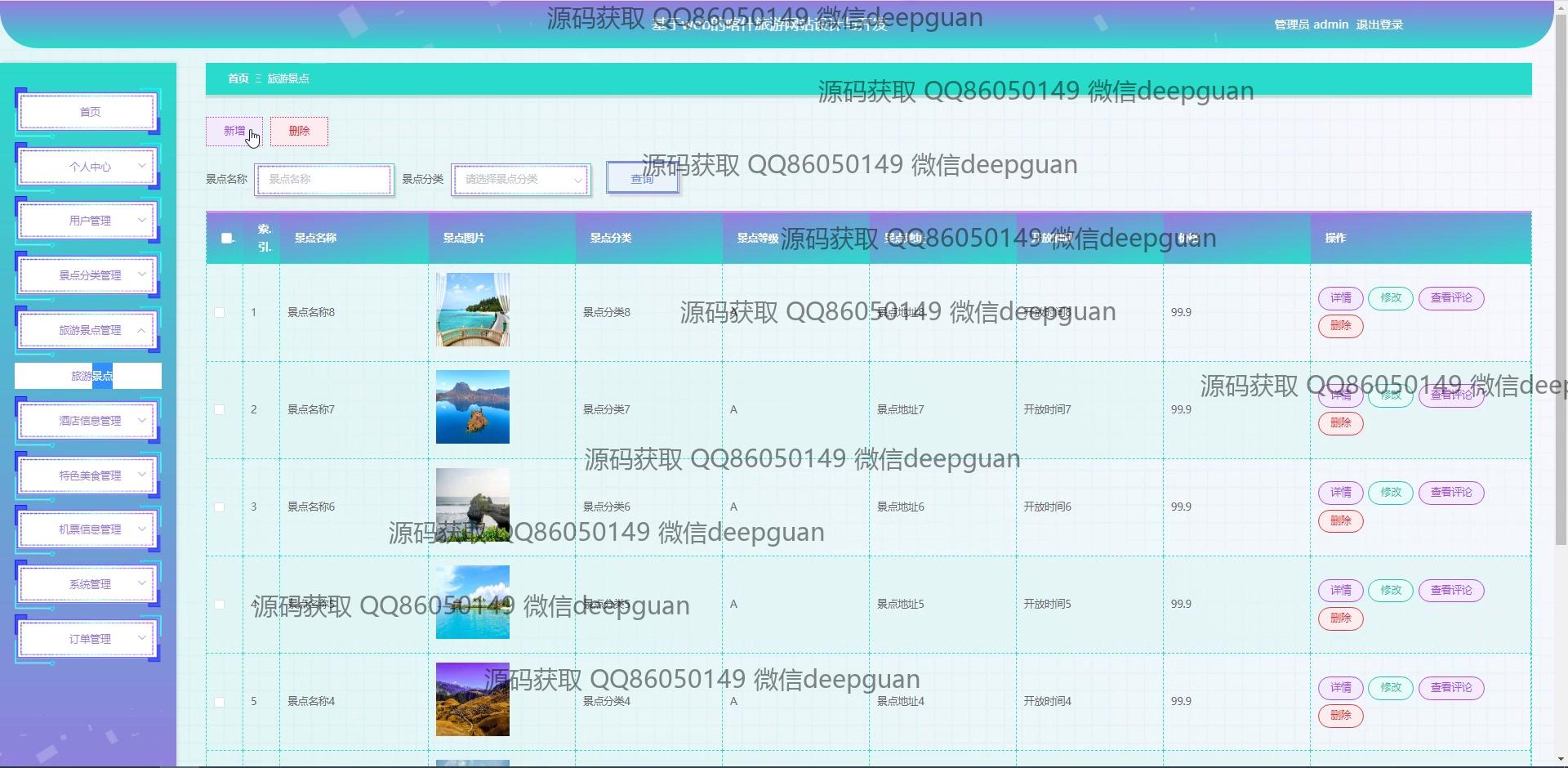Click 查看评论 for 景点名称4
Image resolution: width=1568 pixels, height=768 pixels.
click(x=1451, y=687)
